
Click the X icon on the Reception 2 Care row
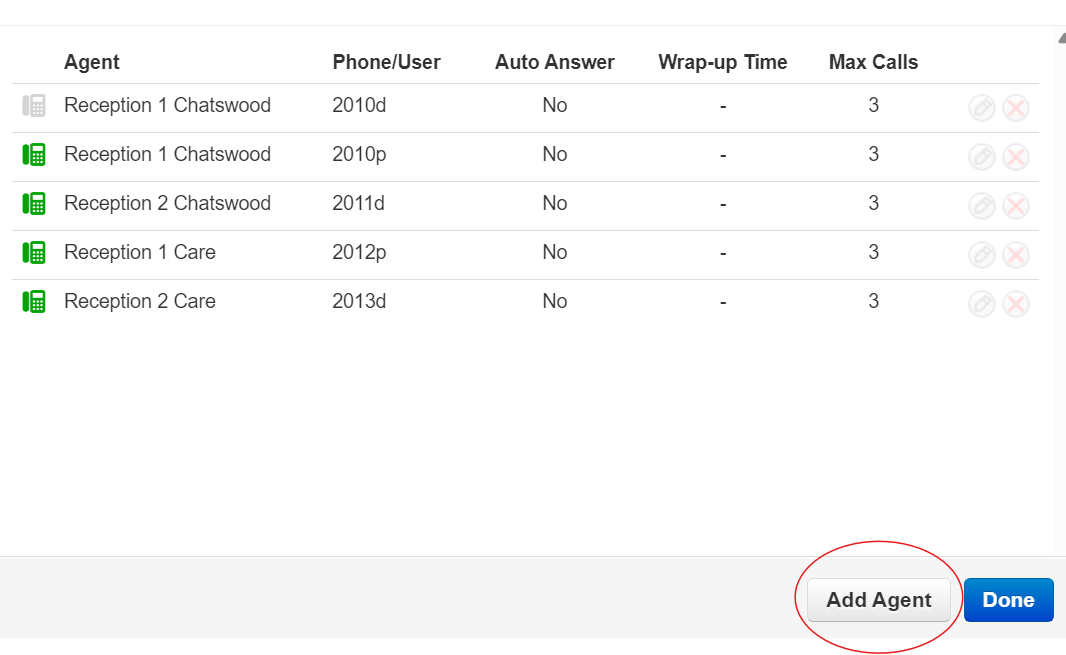pyautogui.click(x=1016, y=303)
